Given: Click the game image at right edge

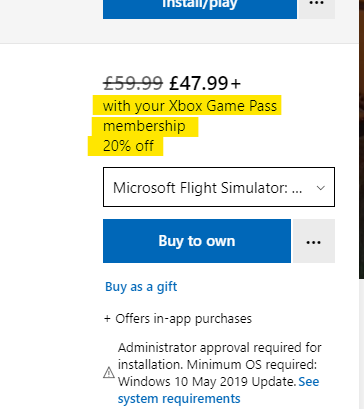Looking at the screenshot, I should pyautogui.click(x=361, y=138).
